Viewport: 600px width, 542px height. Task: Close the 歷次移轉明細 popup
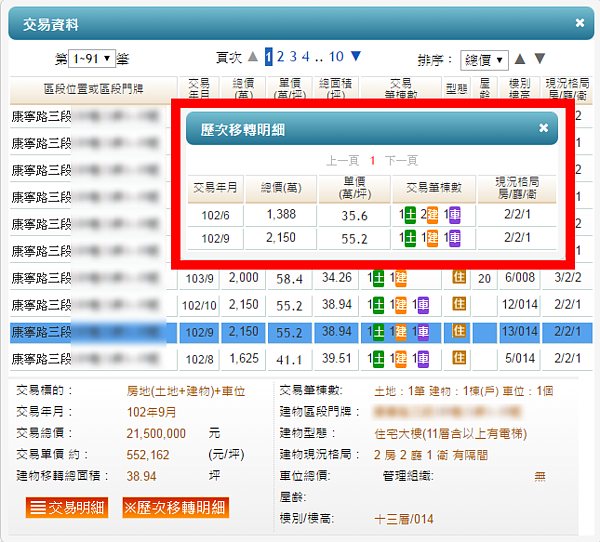(543, 128)
